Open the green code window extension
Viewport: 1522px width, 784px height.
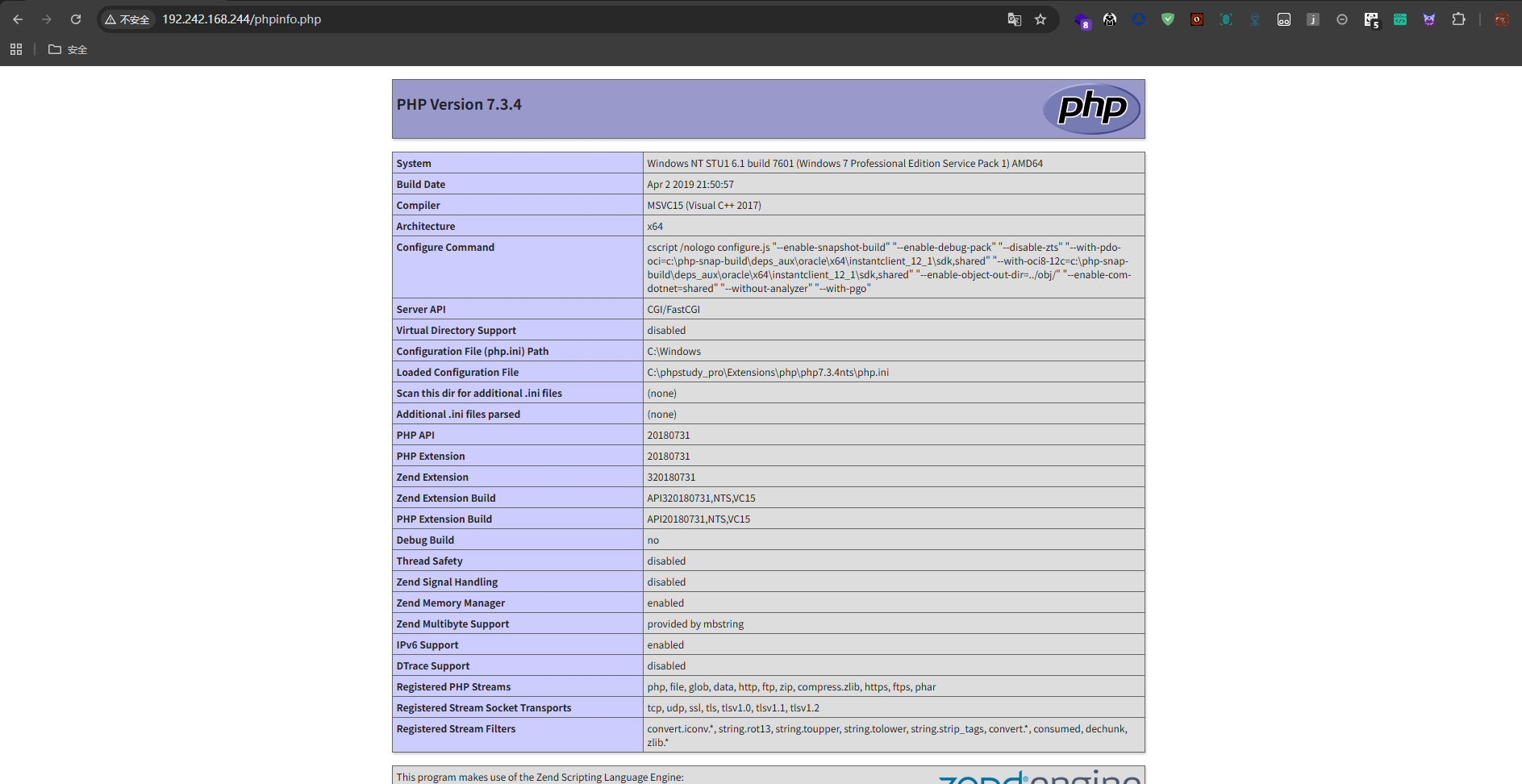click(1400, 19)
